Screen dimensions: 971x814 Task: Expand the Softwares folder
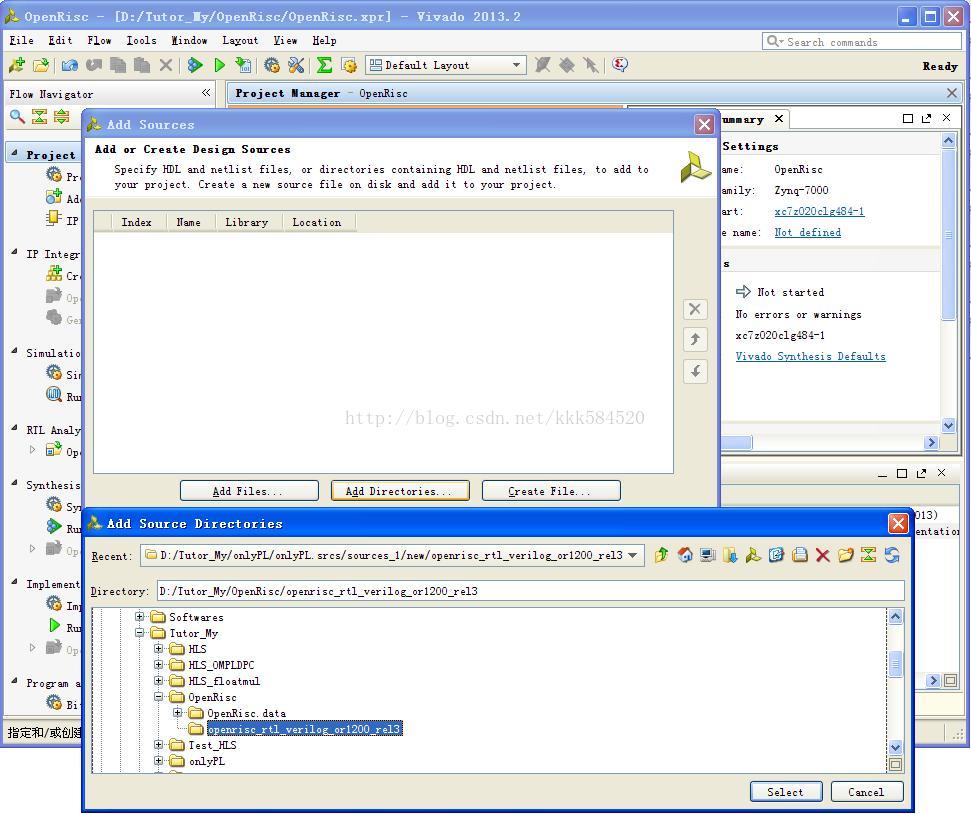(140, 616)
